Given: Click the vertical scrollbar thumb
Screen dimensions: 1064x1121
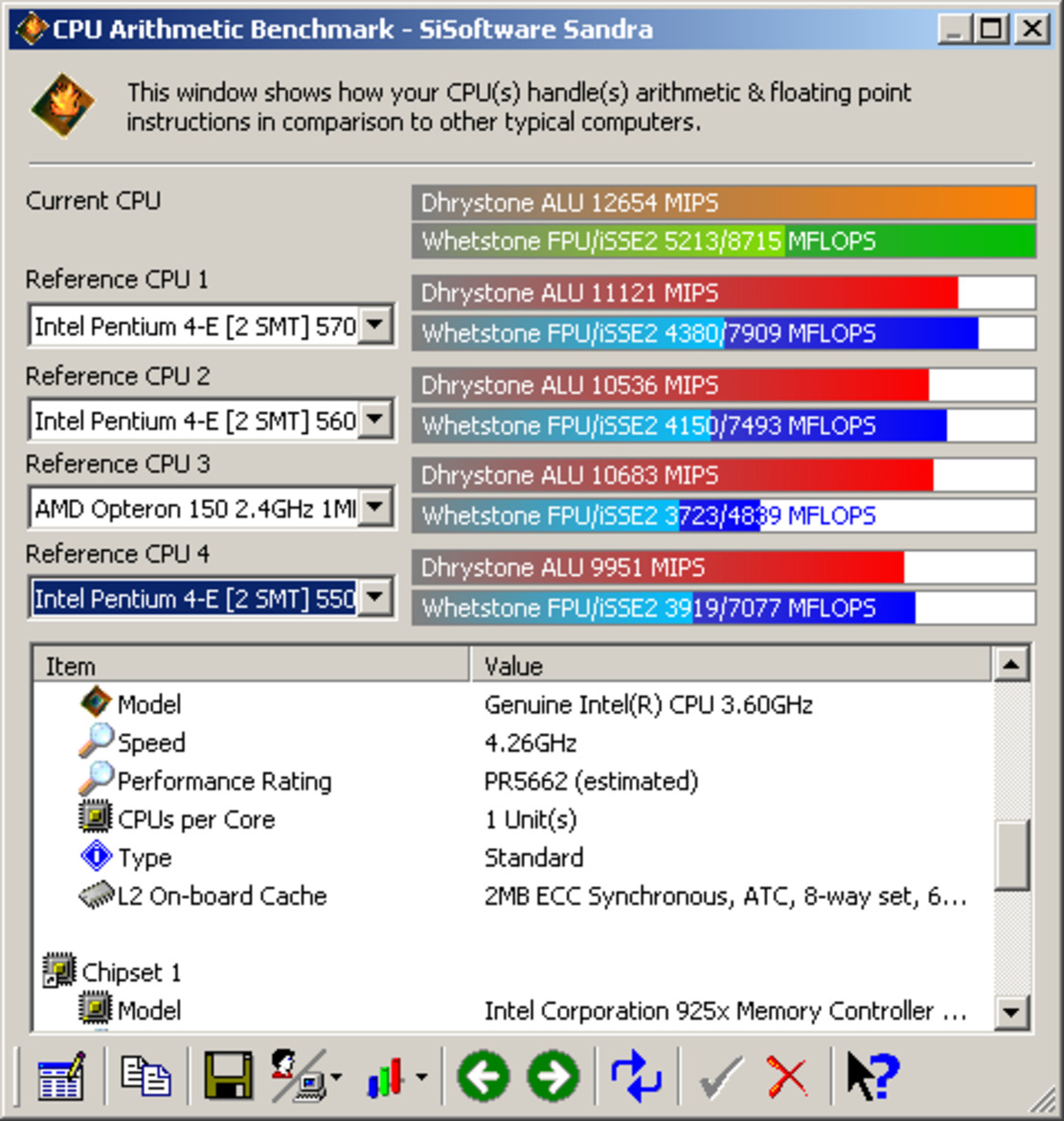Looking at the screenshot, I should pyautogui.click(x=1011, y=855).
